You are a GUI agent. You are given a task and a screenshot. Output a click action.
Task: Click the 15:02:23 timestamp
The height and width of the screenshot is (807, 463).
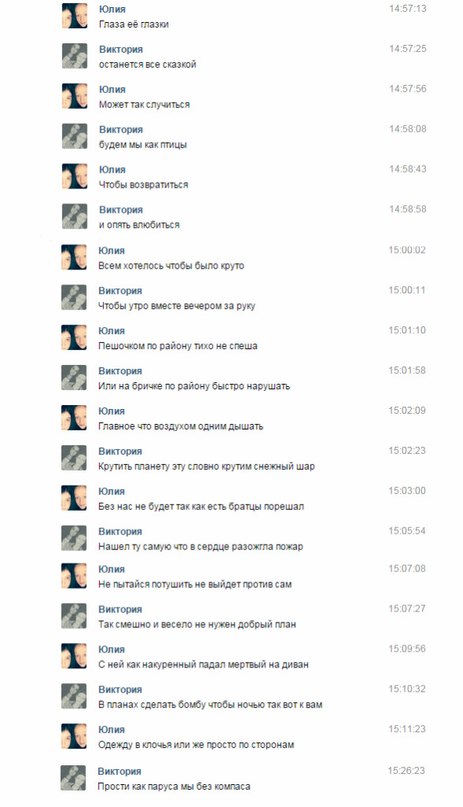point(407,451)
